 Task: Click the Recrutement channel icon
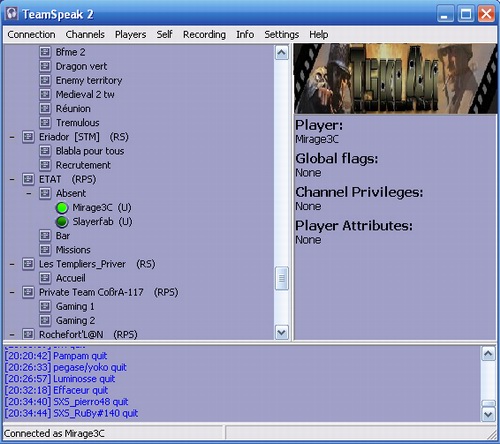[x=45, y=165]
